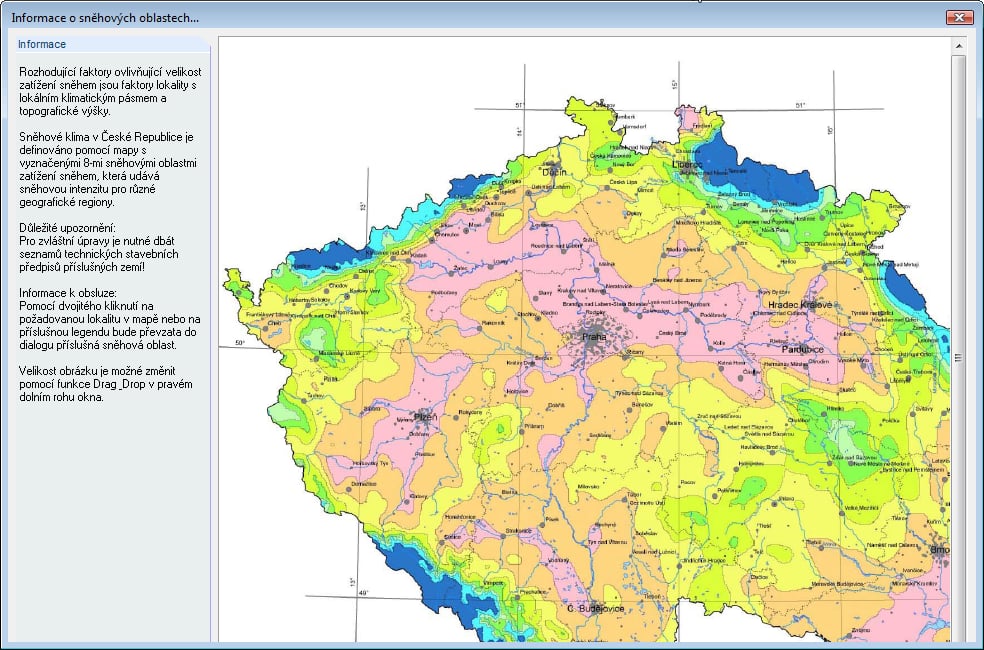Viewport: 984px width, 650px height.
Task: Click the Důležité upozornění text paragraph
Action: (x=99, y=247)
